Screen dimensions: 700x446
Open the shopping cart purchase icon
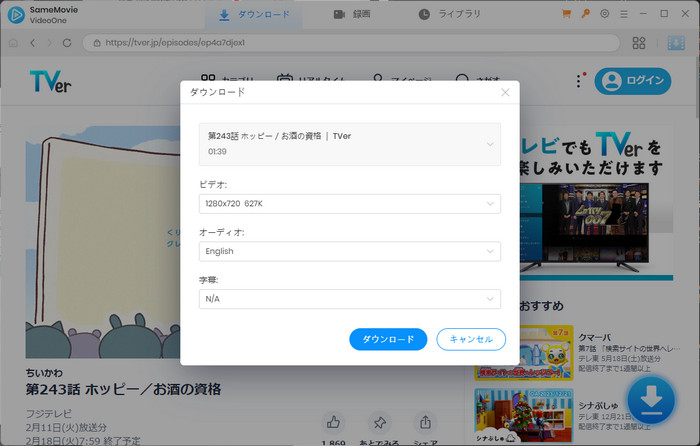[x=566, y=14]
